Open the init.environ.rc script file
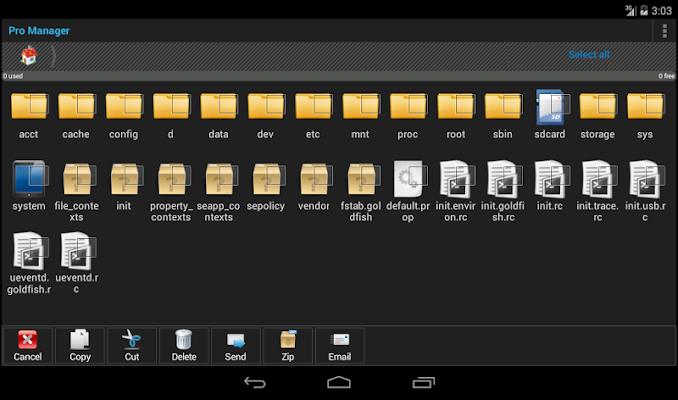This screenshot has height=400, width=678. coord(455,192)
